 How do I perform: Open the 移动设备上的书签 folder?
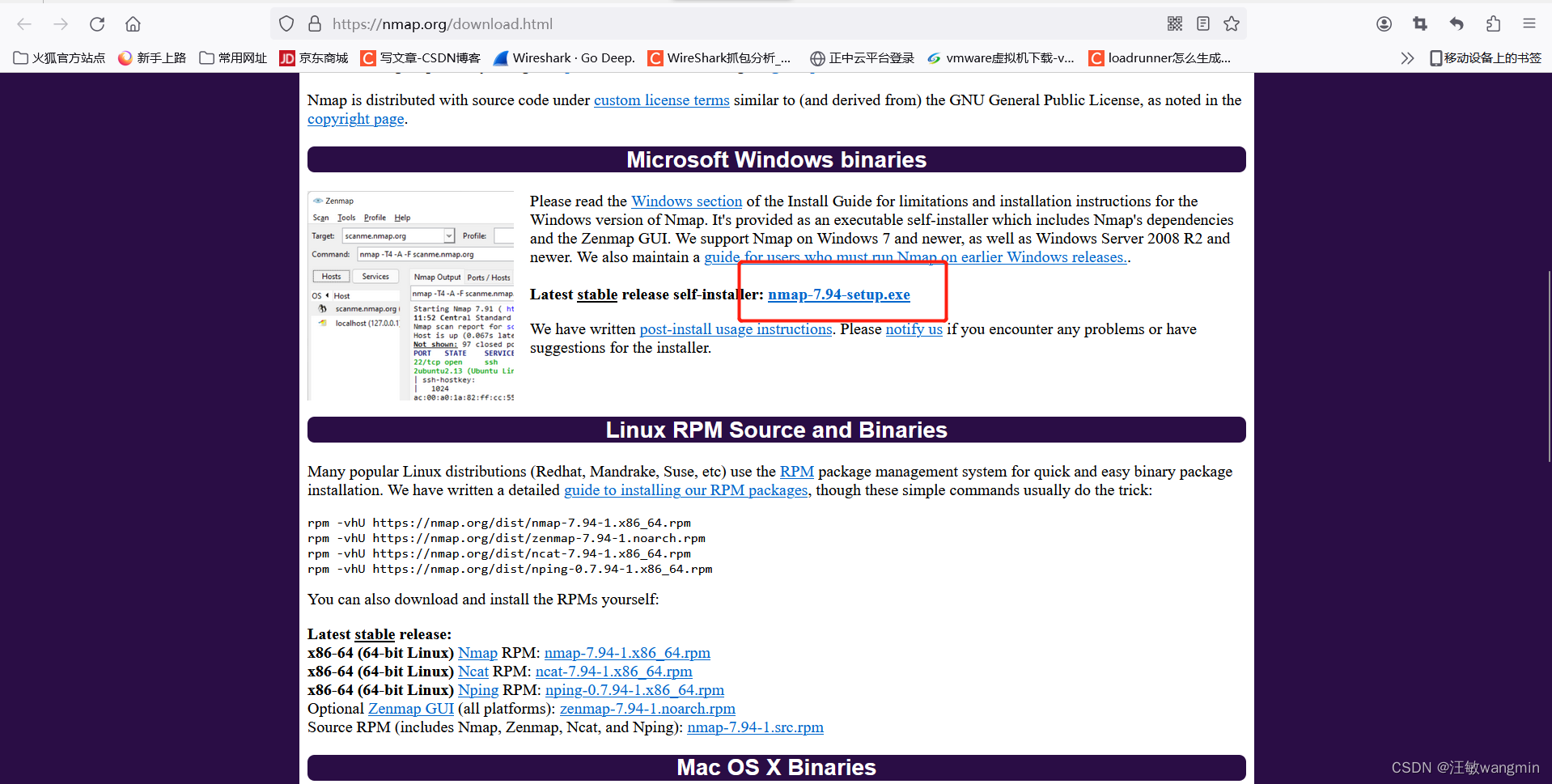coord(1486,58)
